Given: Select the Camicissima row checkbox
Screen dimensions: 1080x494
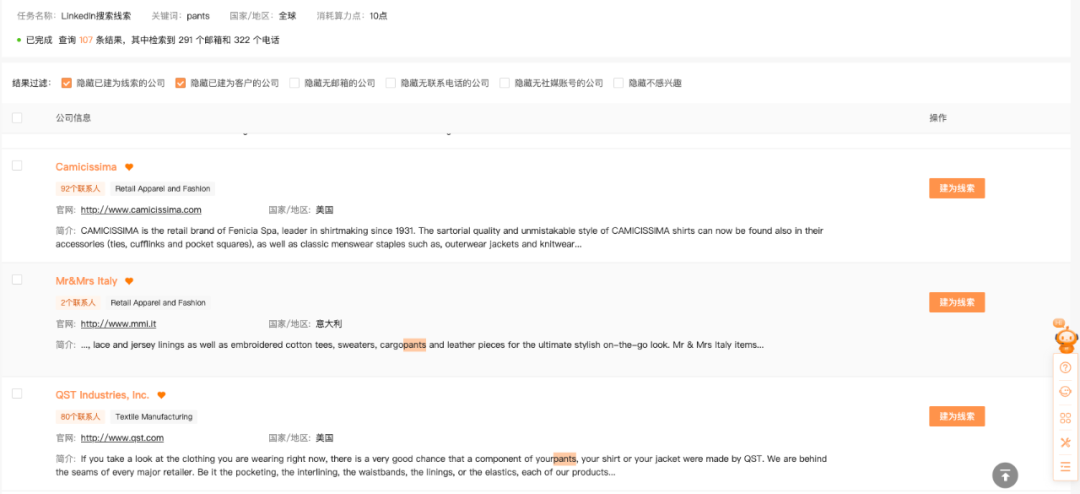Looking at the screenshot, I should (x=17, y=165).
